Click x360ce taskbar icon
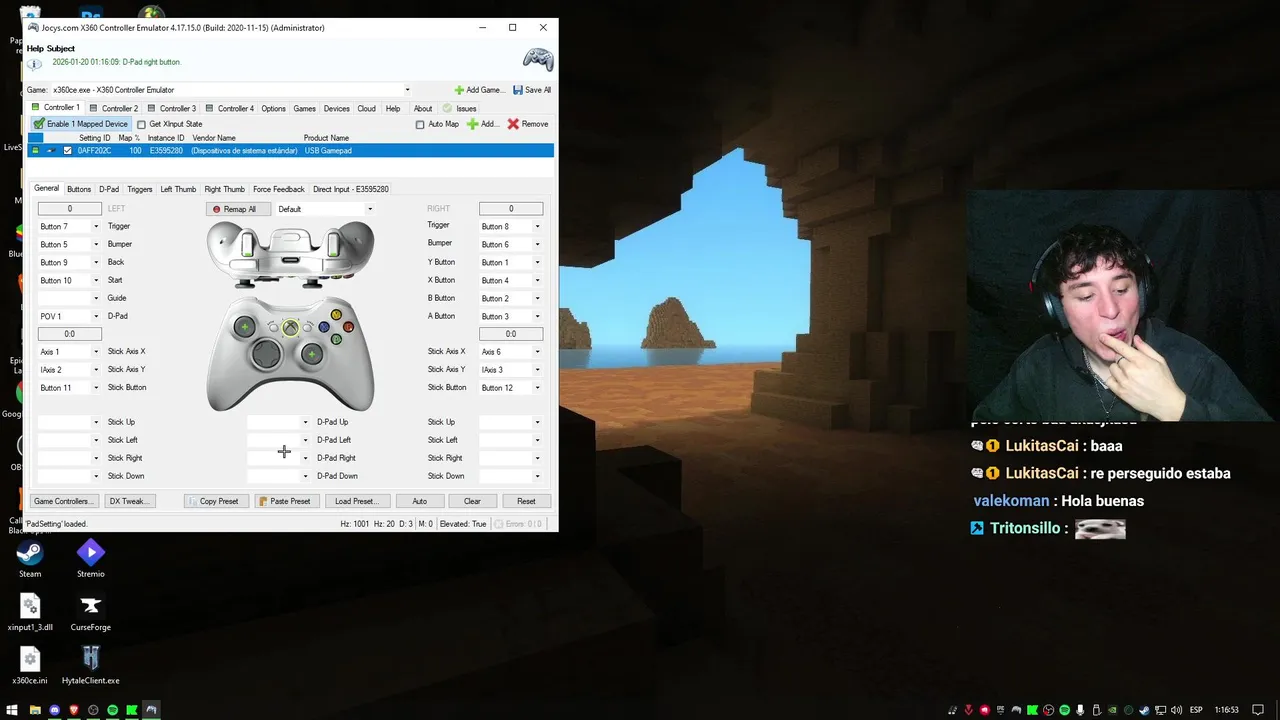Viewport: 1280px width, 720px height. pos(151,710)
